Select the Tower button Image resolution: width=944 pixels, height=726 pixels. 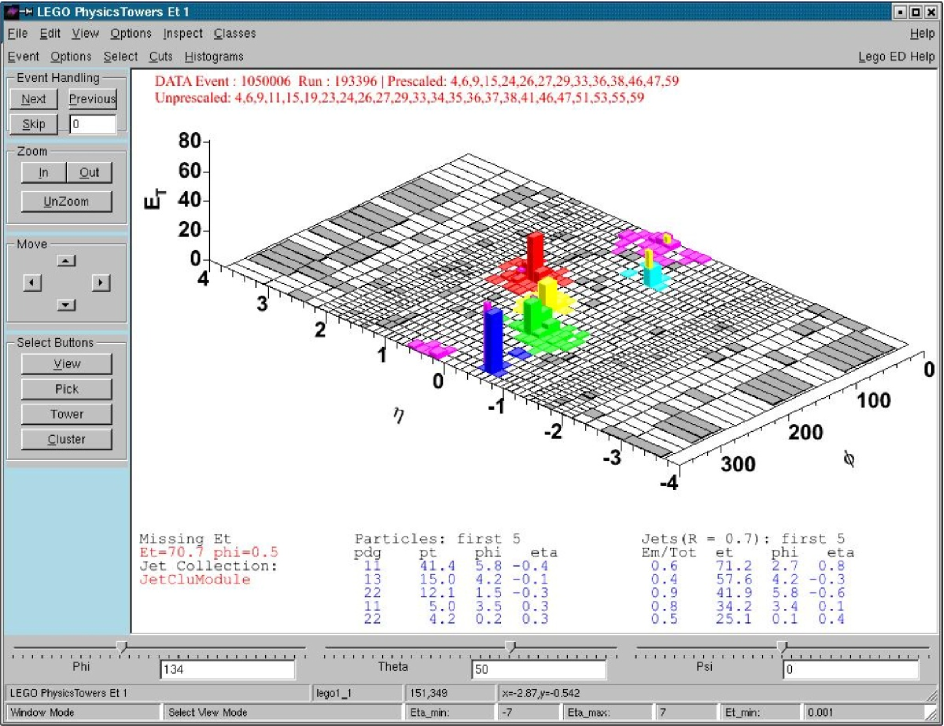67,414
